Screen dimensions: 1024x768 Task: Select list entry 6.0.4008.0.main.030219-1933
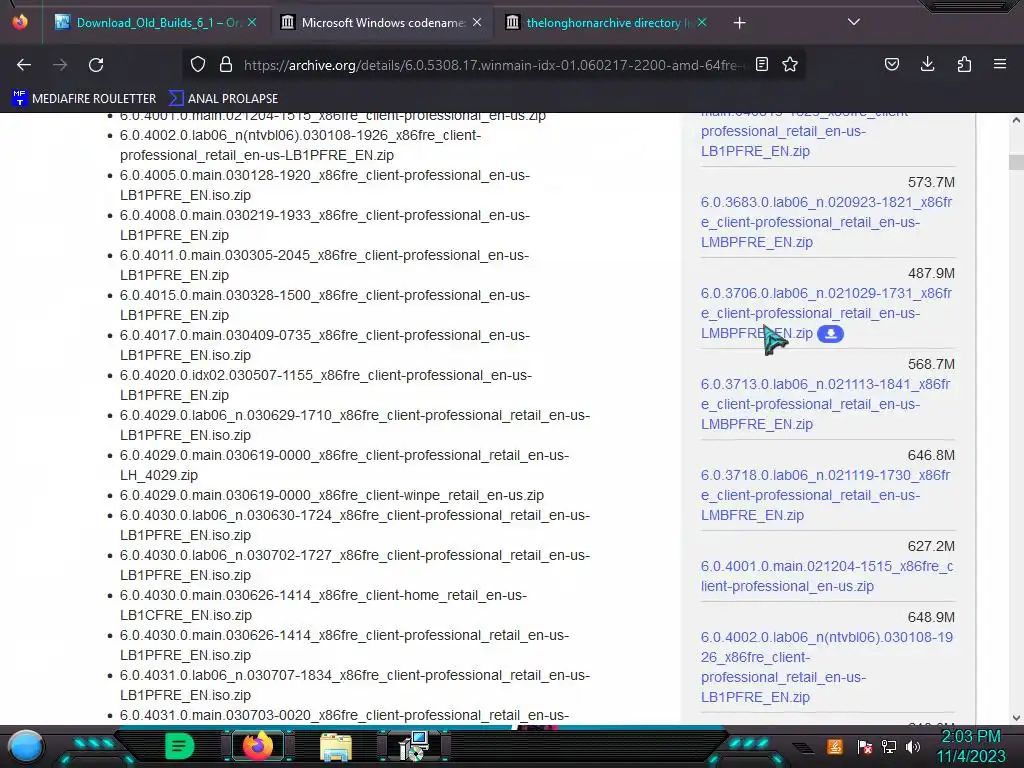pyautogui.click(x=325, y=225)
